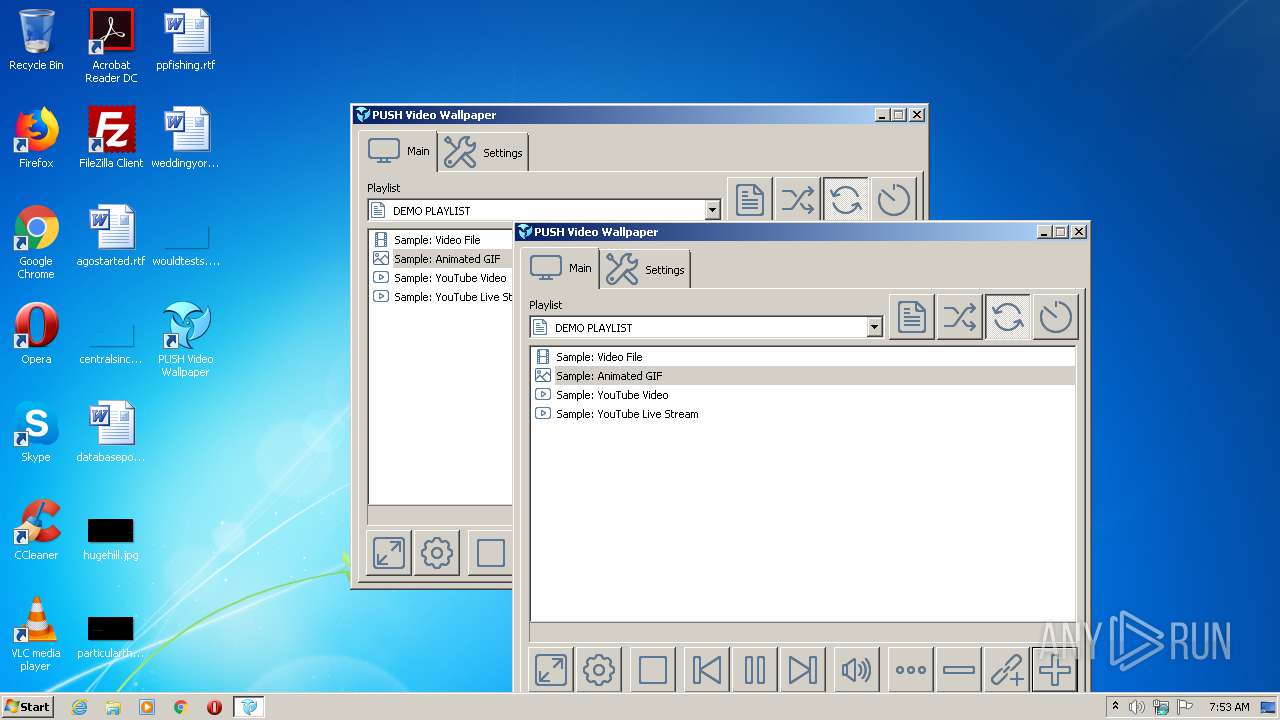Click playlist manager icon in back window
The width and height of the screenshot is (1280, 720).
coord(750,201)
